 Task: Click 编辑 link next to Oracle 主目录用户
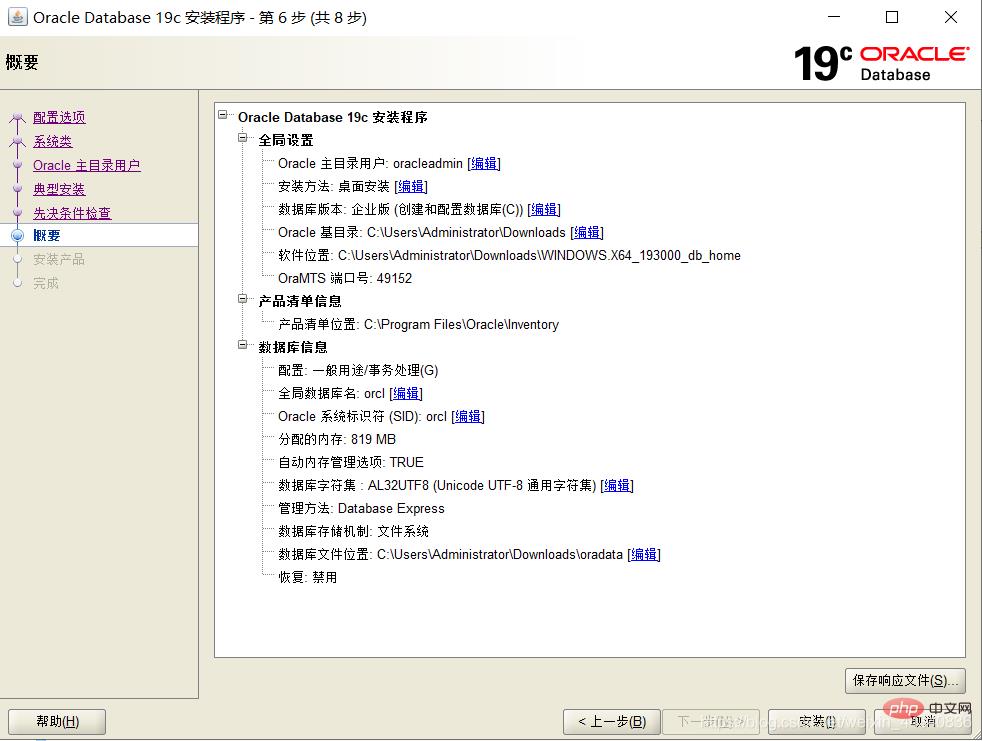pos(484,163)
